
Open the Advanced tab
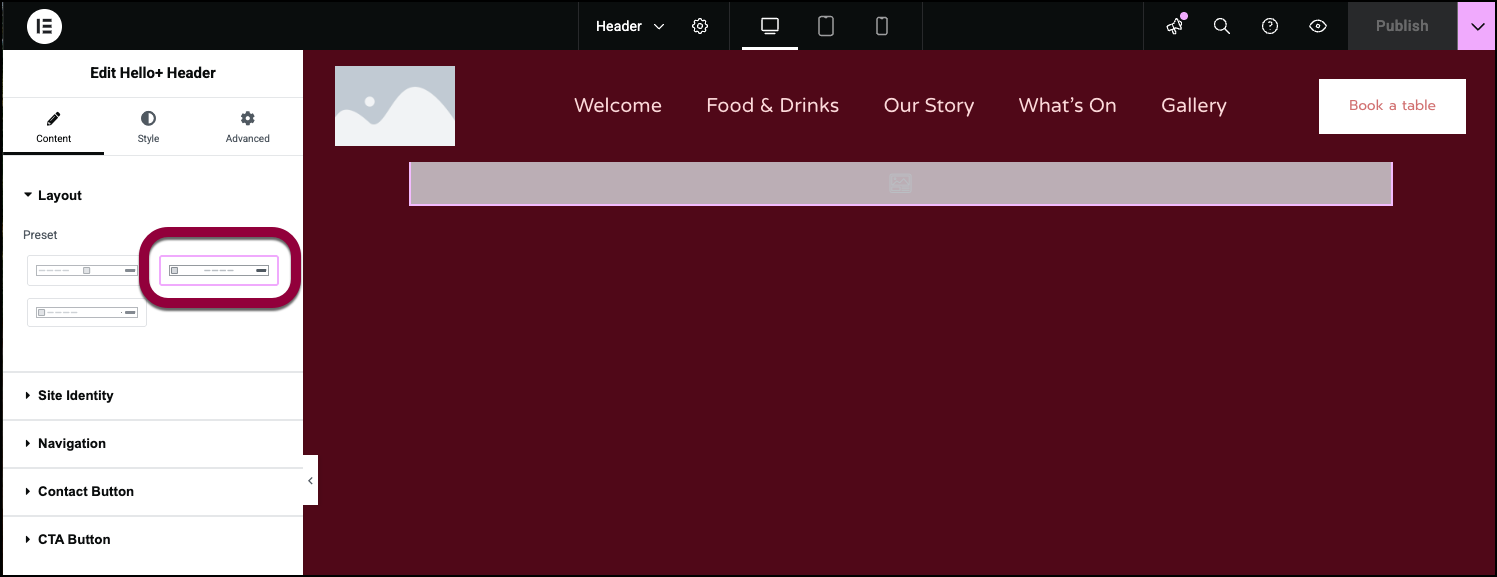pyautogui.click(x=247, y=127)
